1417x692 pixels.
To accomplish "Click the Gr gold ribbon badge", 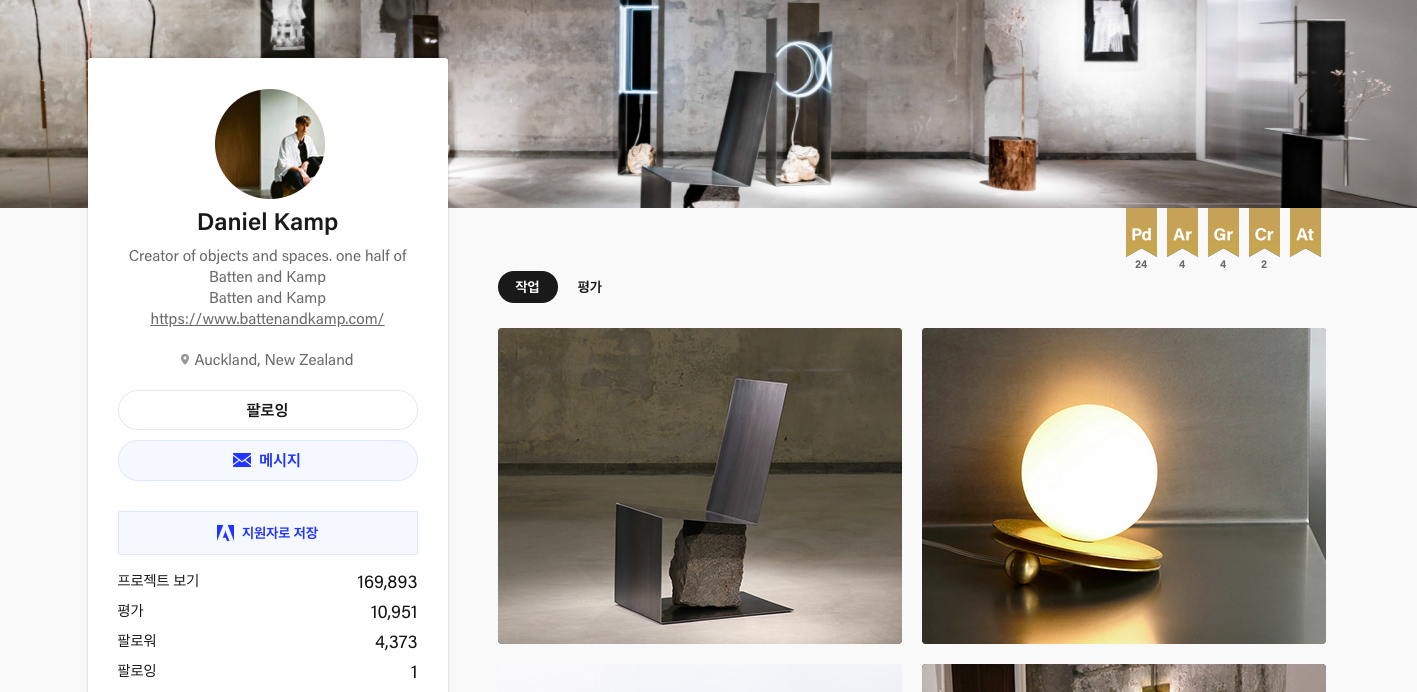I will [1223, 232].
